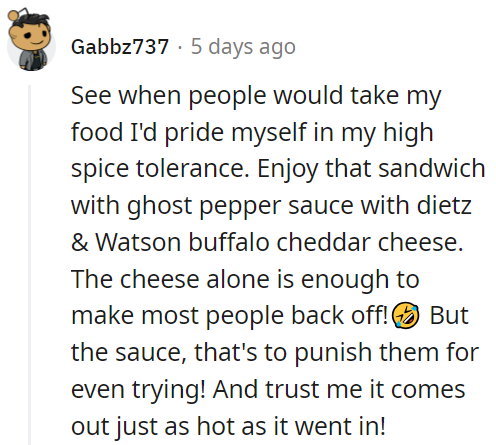
Task: Click the phrase 'ghost pepper sauce'
Action: point(239,207)
